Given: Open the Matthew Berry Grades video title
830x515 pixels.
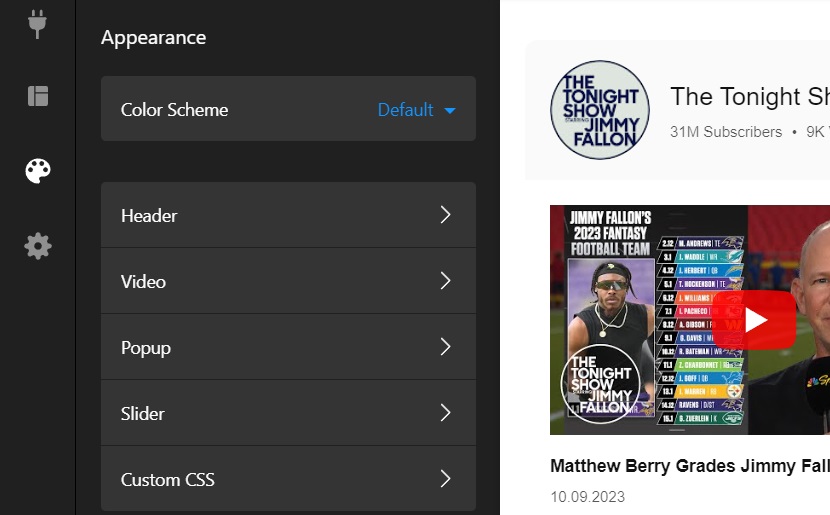Looking at the screenshot, I should (x=689, y=466).
